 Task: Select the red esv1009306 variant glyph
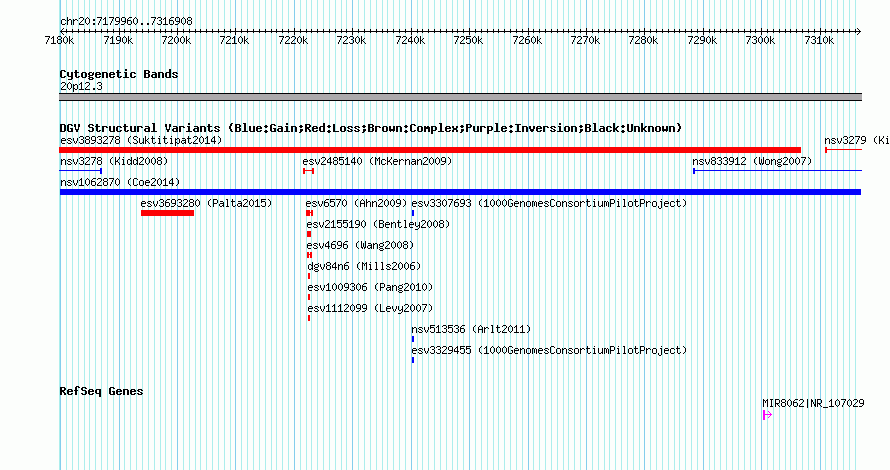pos(309,297)
